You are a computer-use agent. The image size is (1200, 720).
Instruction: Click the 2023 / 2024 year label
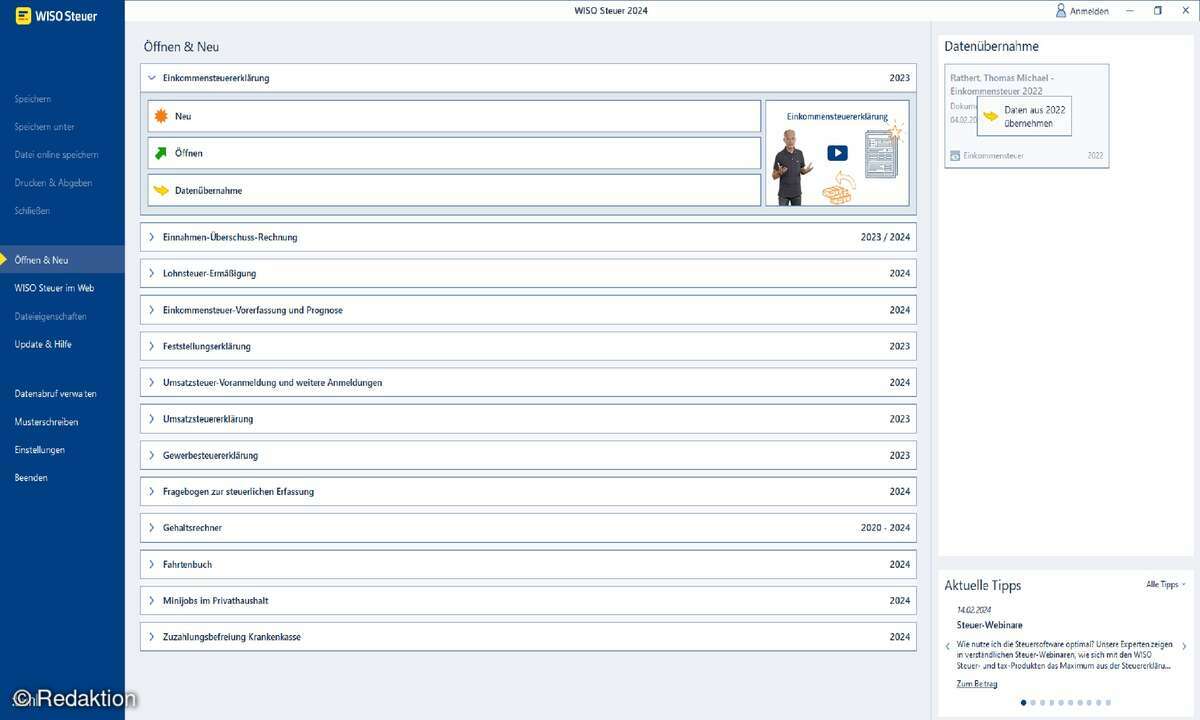(x=885, y=237)
